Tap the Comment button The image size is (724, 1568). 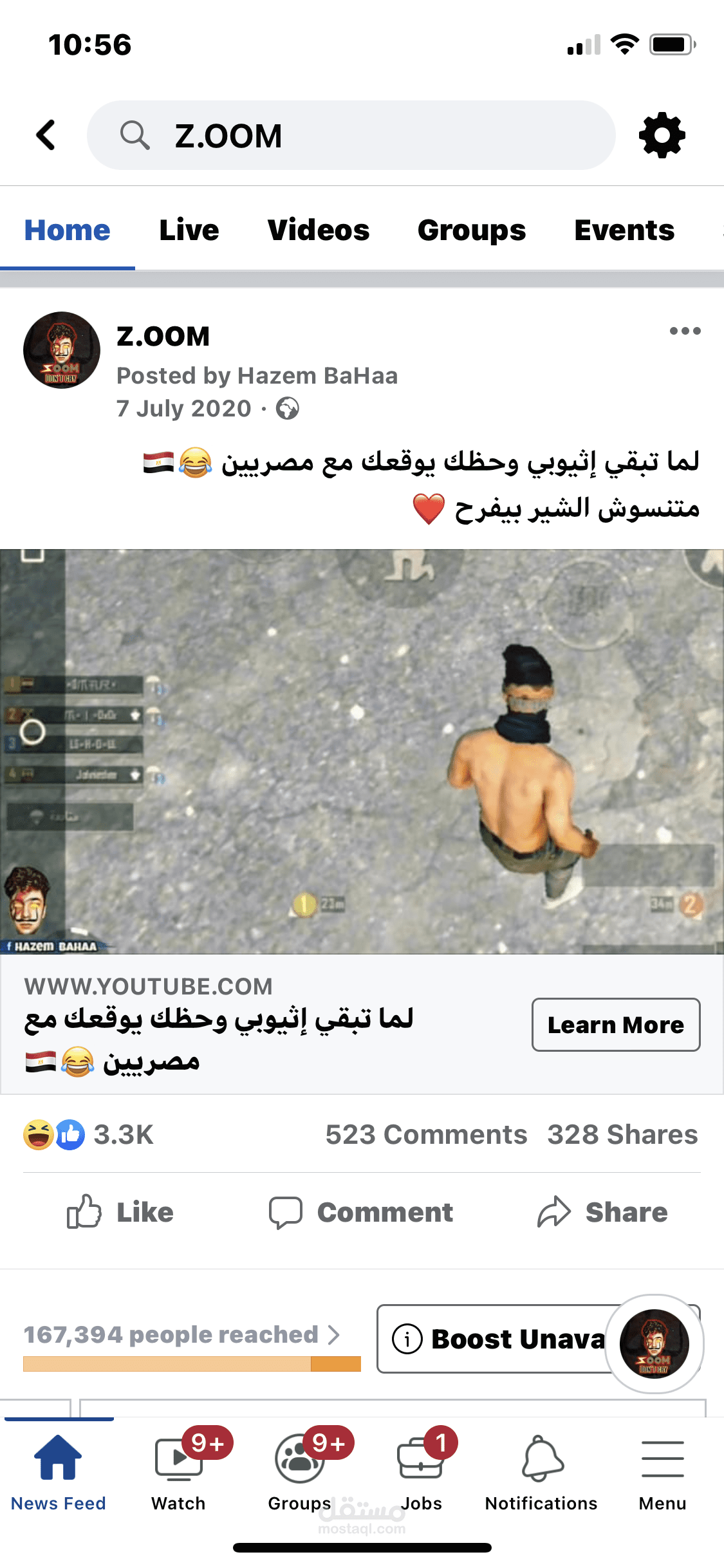[361, 1212]
